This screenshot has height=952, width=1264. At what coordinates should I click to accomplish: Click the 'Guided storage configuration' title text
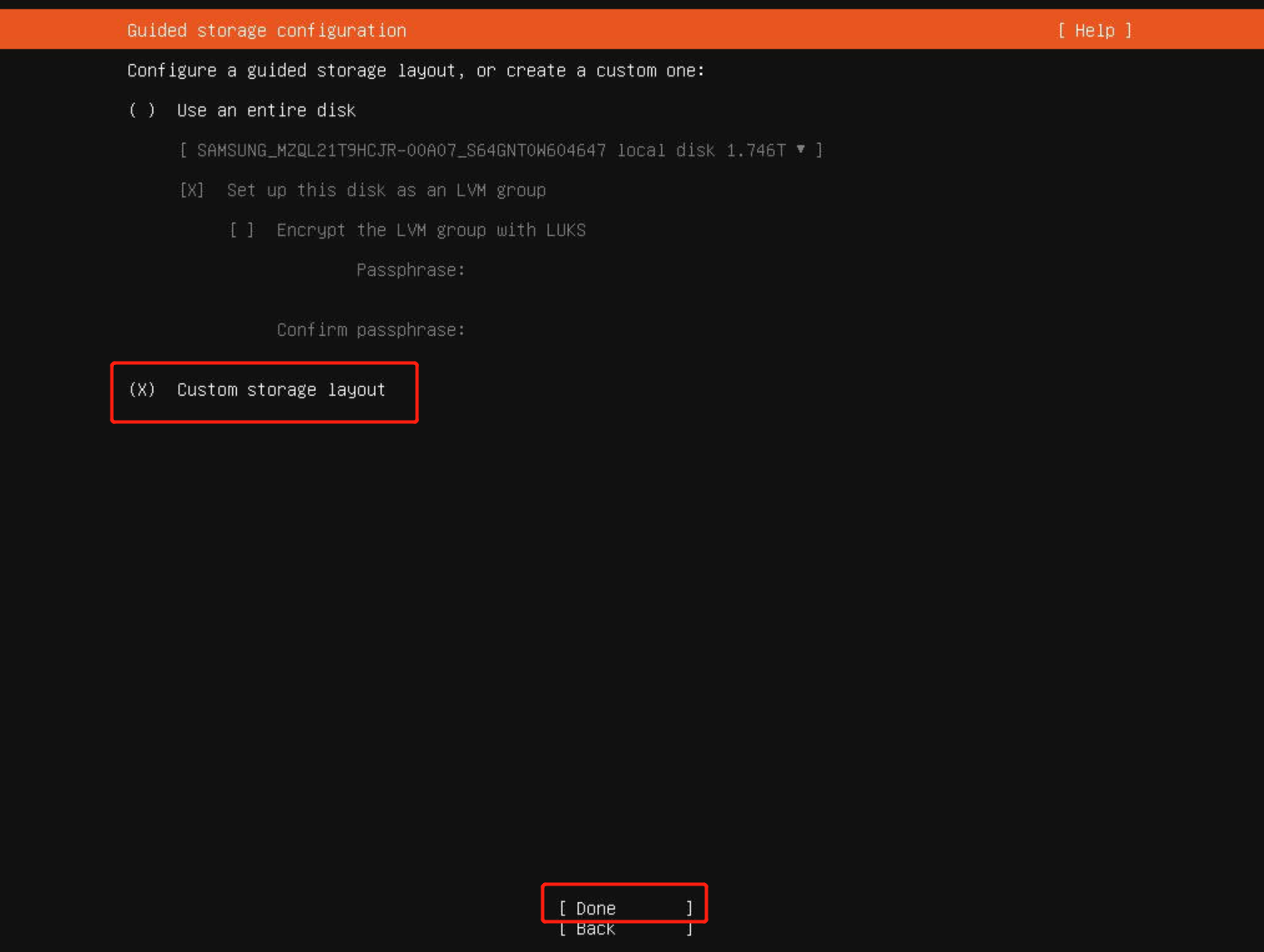point(267,31)
